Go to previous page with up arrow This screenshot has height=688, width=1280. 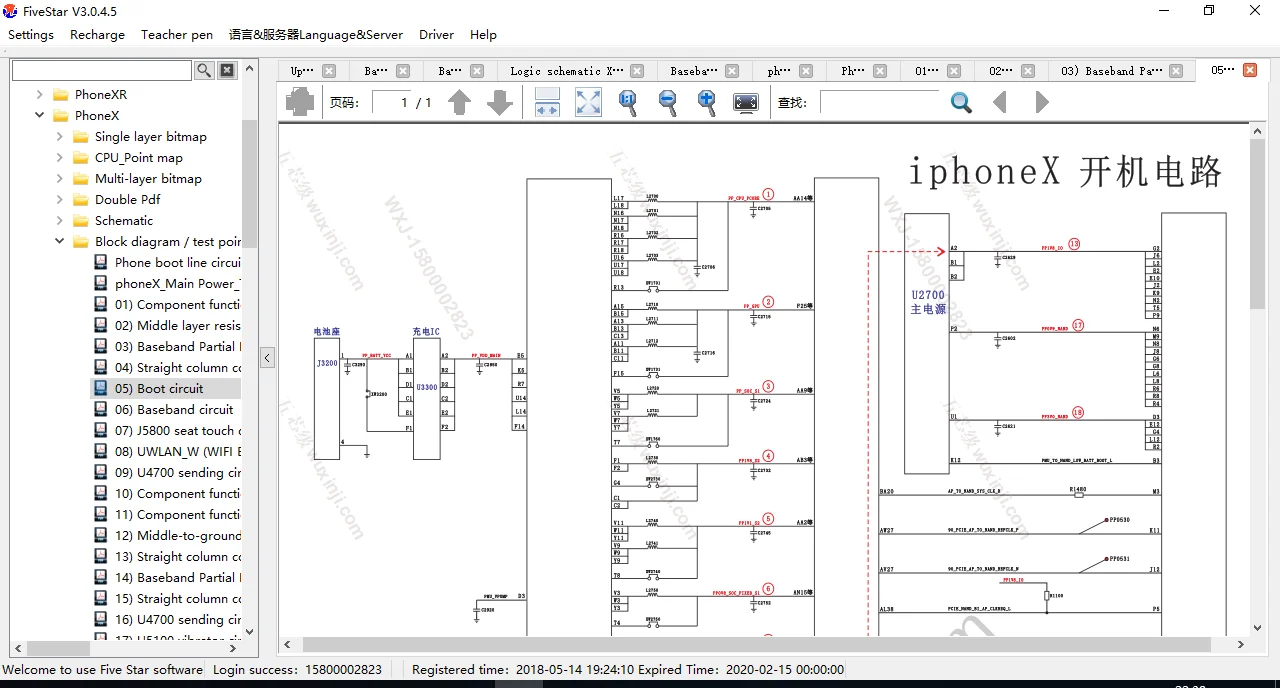coord(459,102)
